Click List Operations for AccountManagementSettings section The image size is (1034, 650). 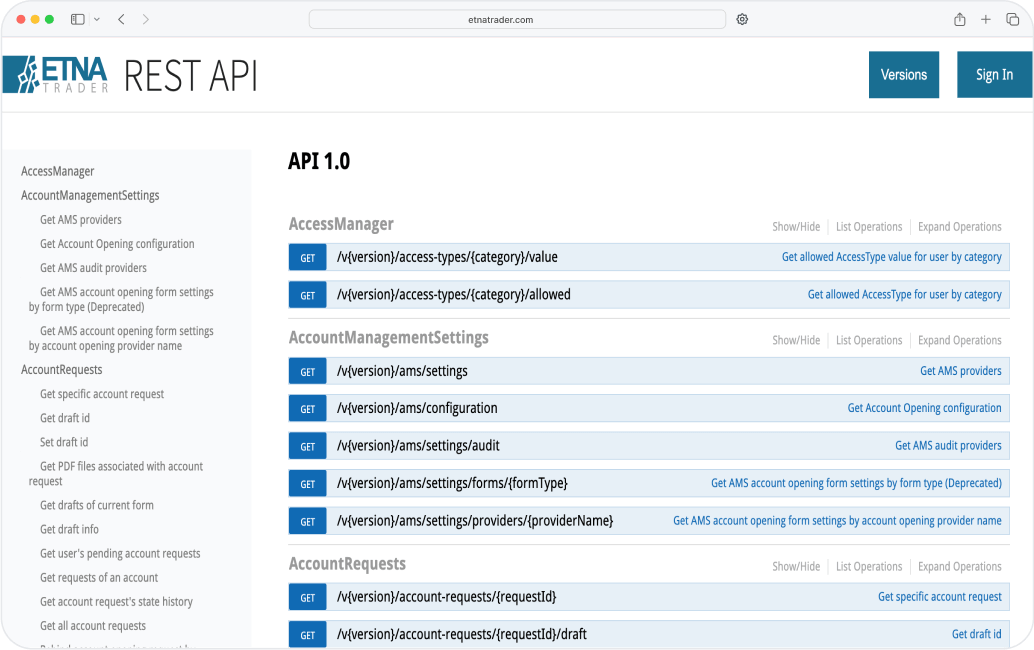pyautogui.click(x=868, y=340)
